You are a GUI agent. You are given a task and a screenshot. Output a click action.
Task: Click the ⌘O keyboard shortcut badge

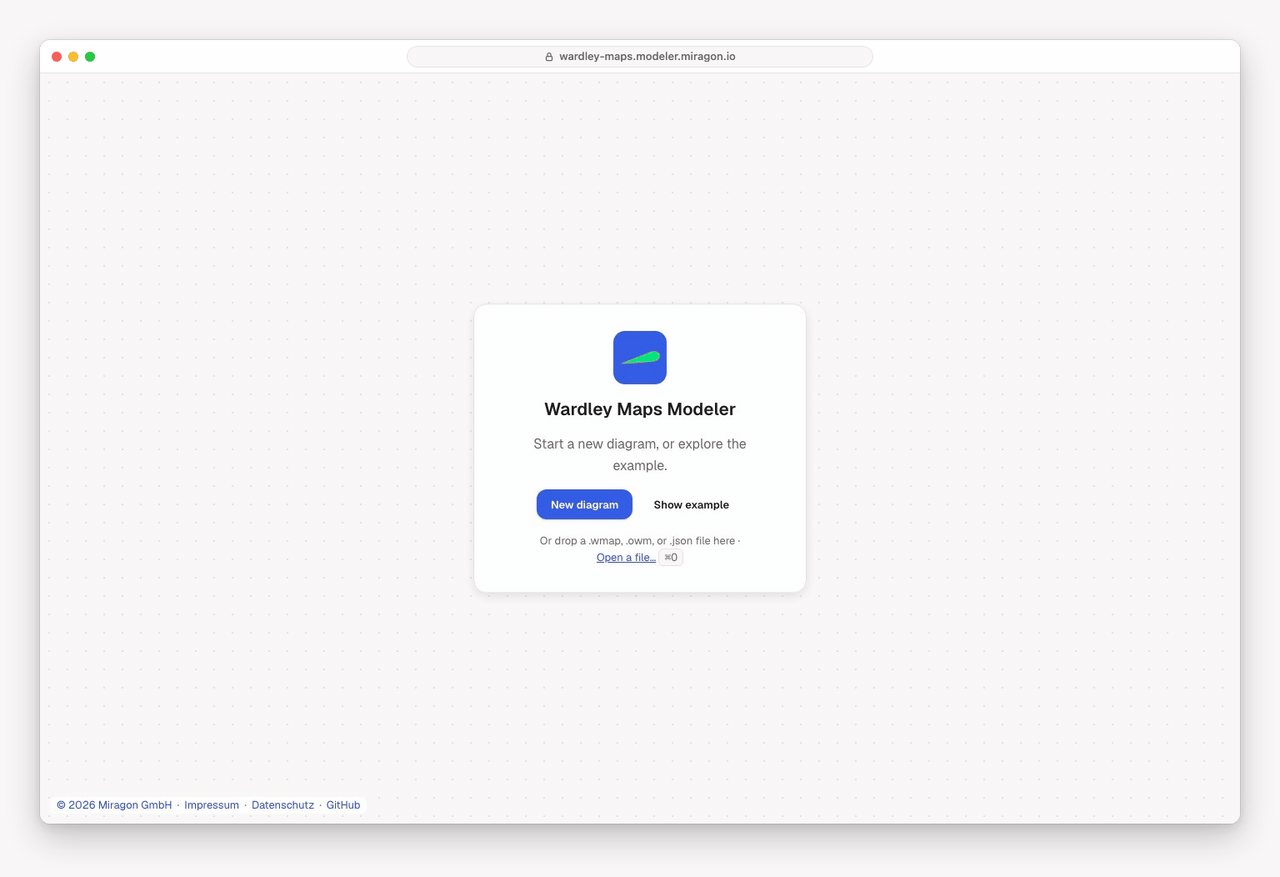[x=671, y=558]
